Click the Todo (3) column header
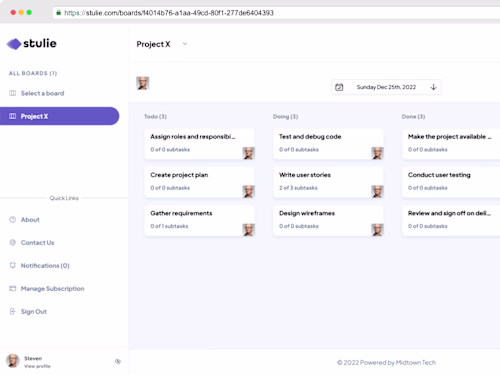Screen dimensions: 500x375 click(x=155, y=116)
